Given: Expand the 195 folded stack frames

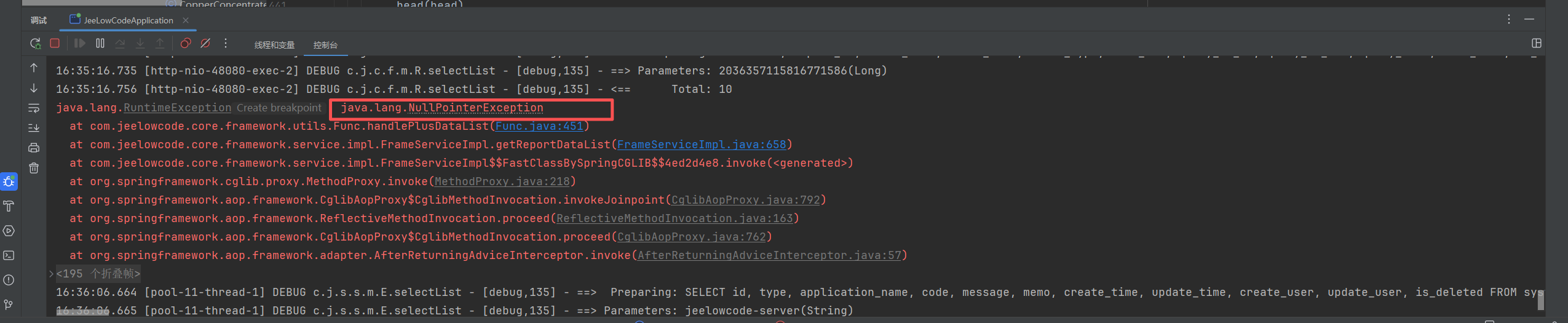Looking at the screenshot, I should [x=51, y=274].
